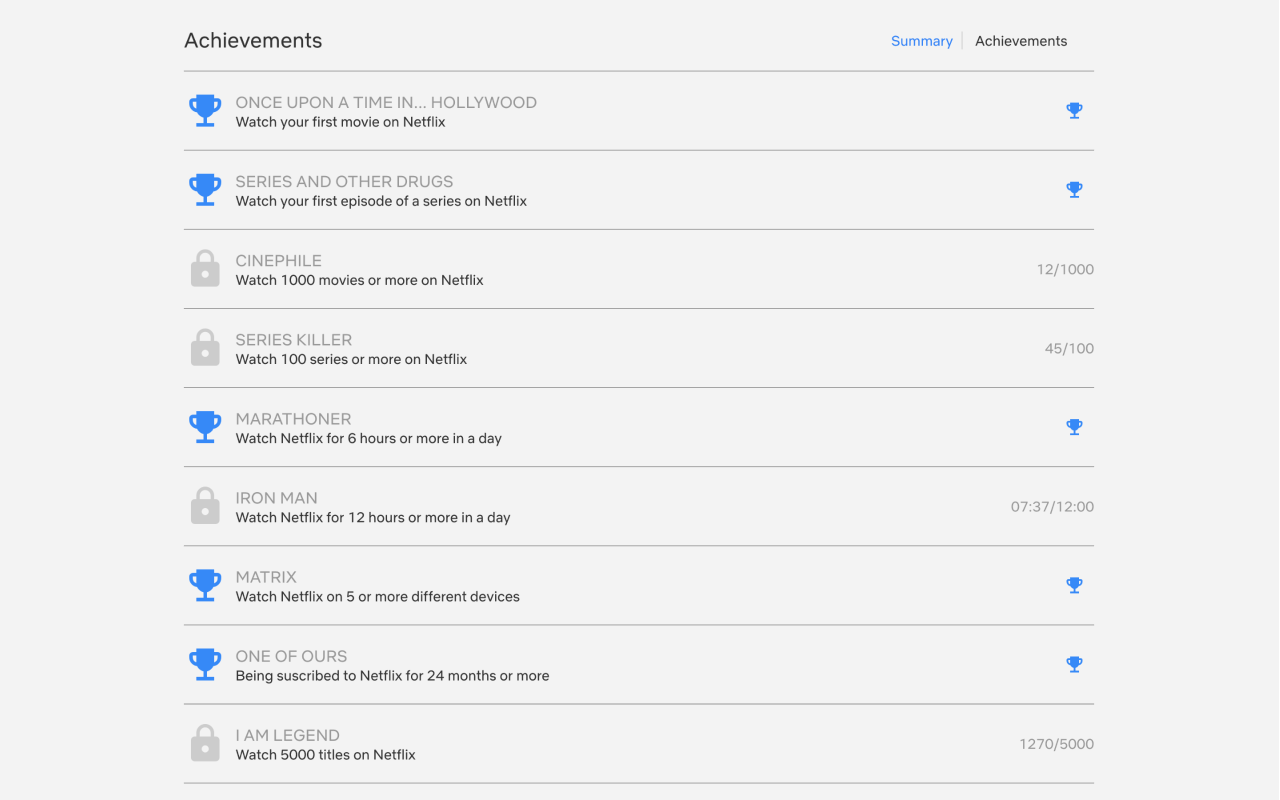Click the small trophy badge in the Matrix row
This screenshot has height=800, width=1280.
click(1074, 585)
